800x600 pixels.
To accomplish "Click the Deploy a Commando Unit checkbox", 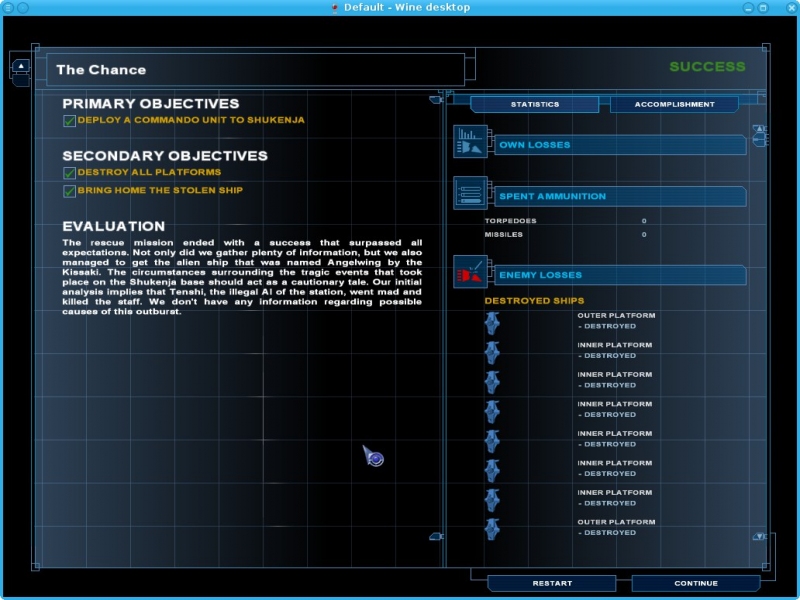I will coord(69,120).
